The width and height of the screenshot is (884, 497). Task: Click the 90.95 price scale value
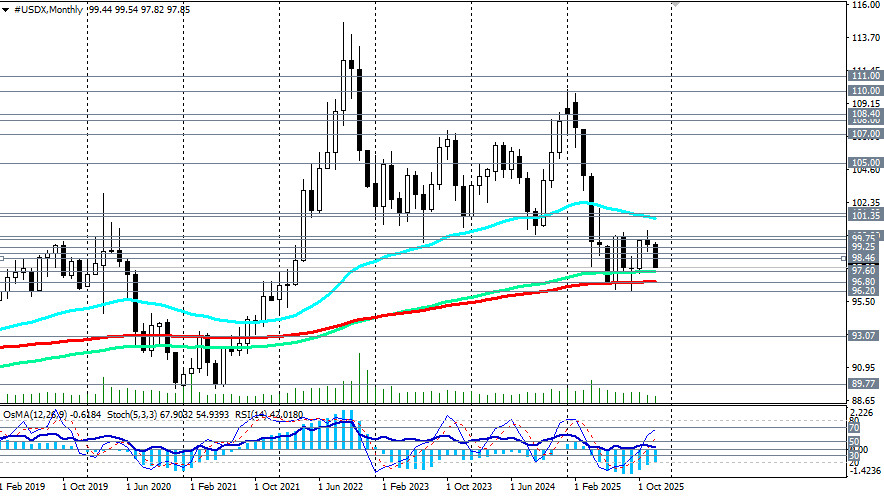(866, 368)
